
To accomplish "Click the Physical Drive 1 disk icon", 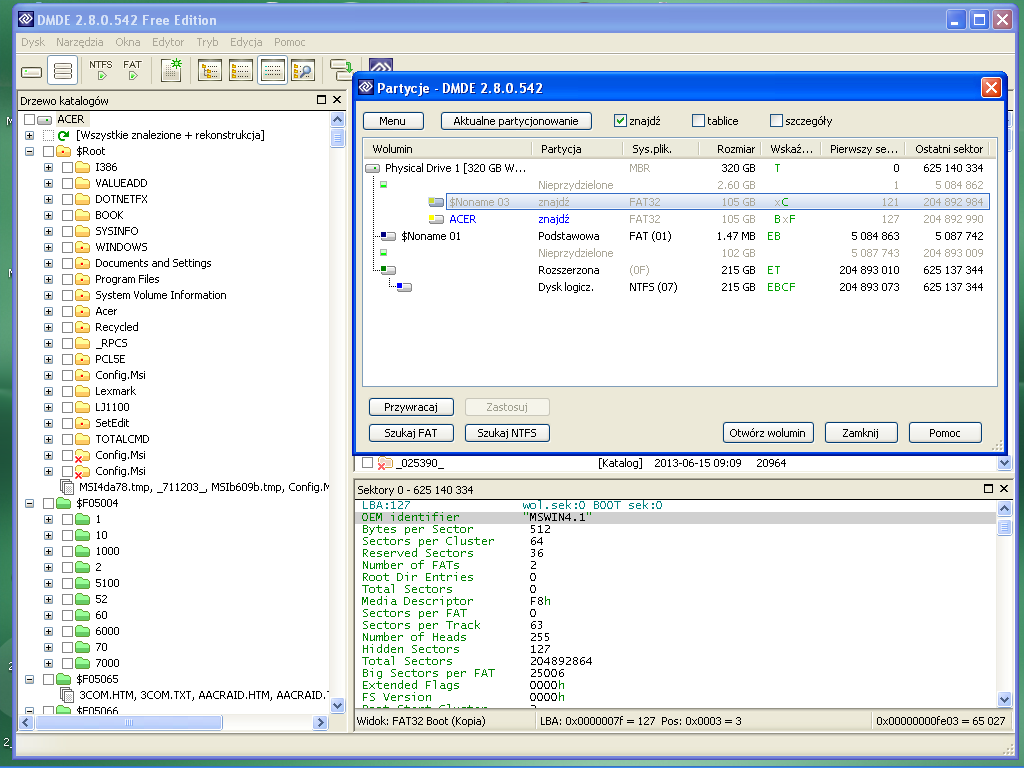I will point(372,168).
